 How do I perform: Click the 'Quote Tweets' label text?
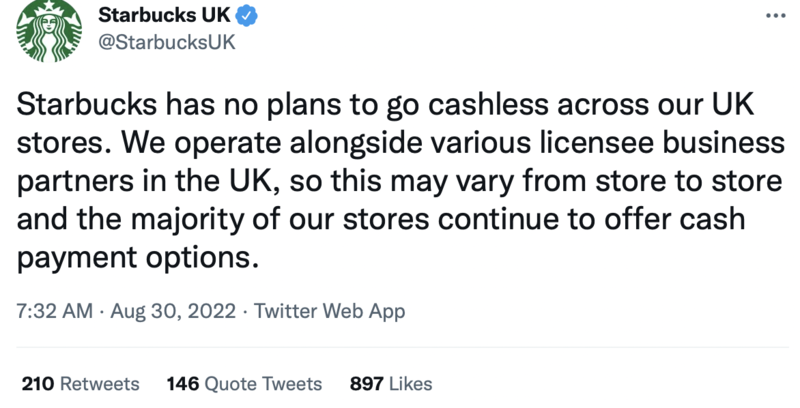pos(263,384)
